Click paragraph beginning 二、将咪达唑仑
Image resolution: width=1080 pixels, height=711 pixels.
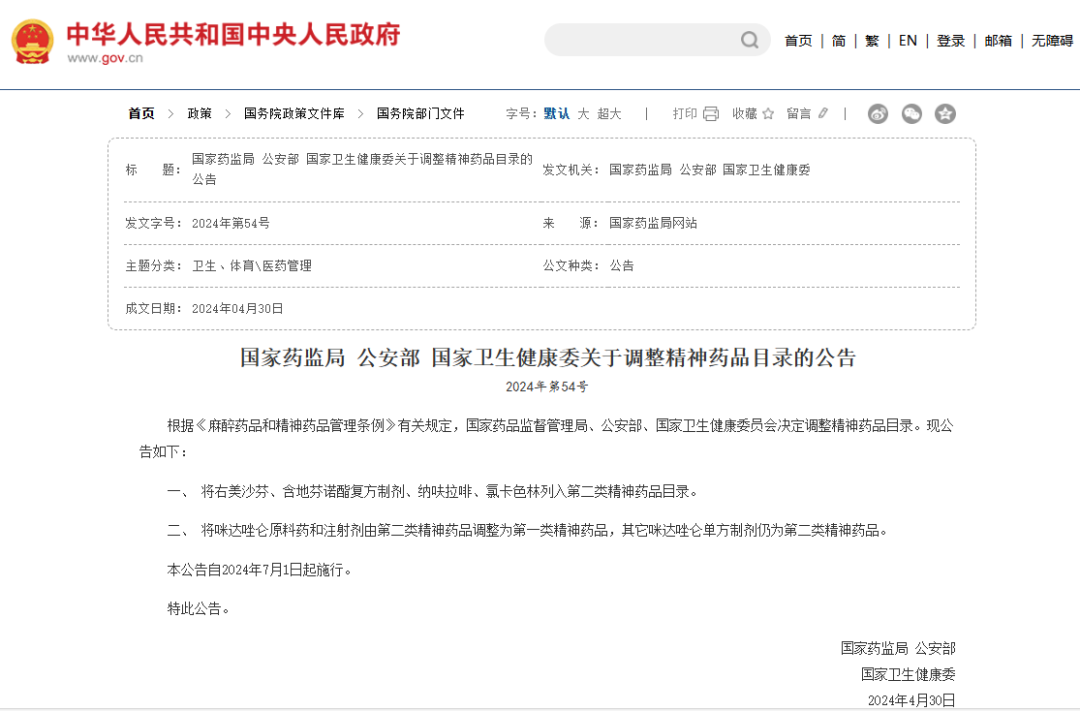point(528,530)
